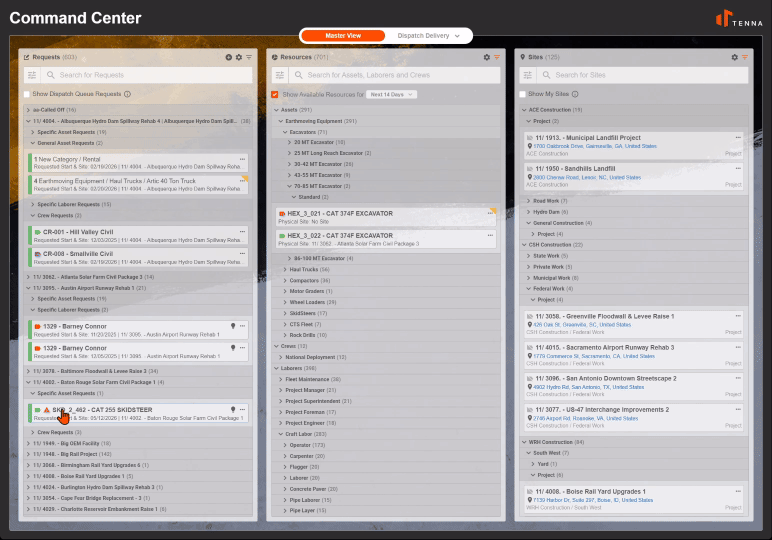The width and height of the screenshot is (772, 540).
Task: Click the filter sliders icon beside Search for Sites
Action: click(527, 75)
